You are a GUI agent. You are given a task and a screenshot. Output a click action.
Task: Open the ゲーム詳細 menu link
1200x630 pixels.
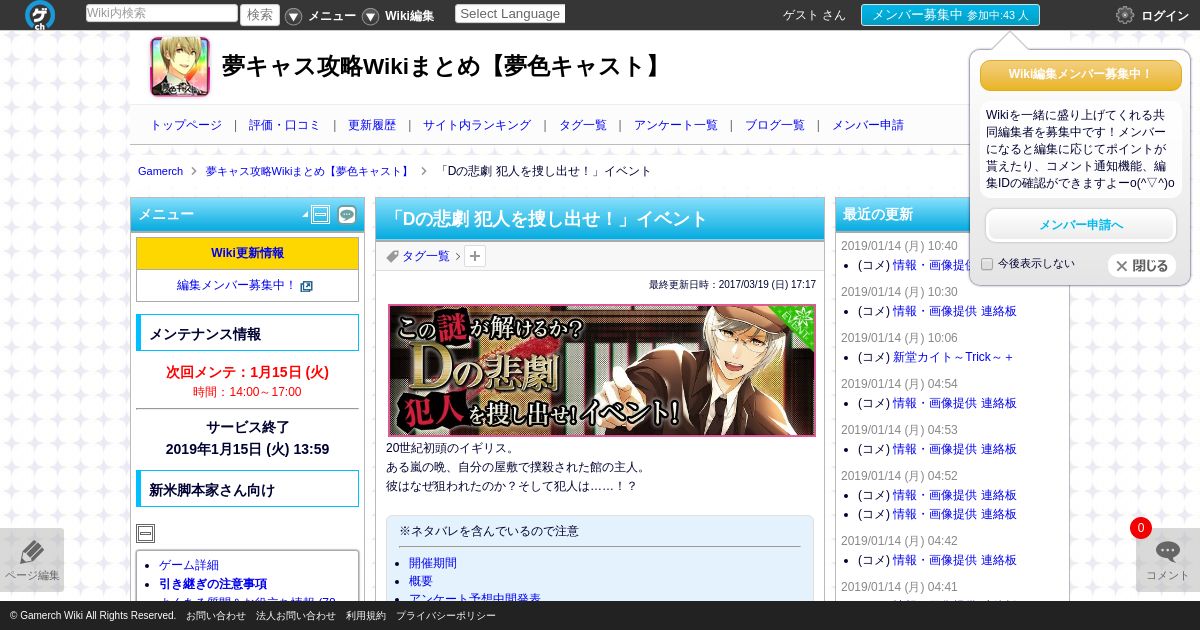(x=189, y=565)
